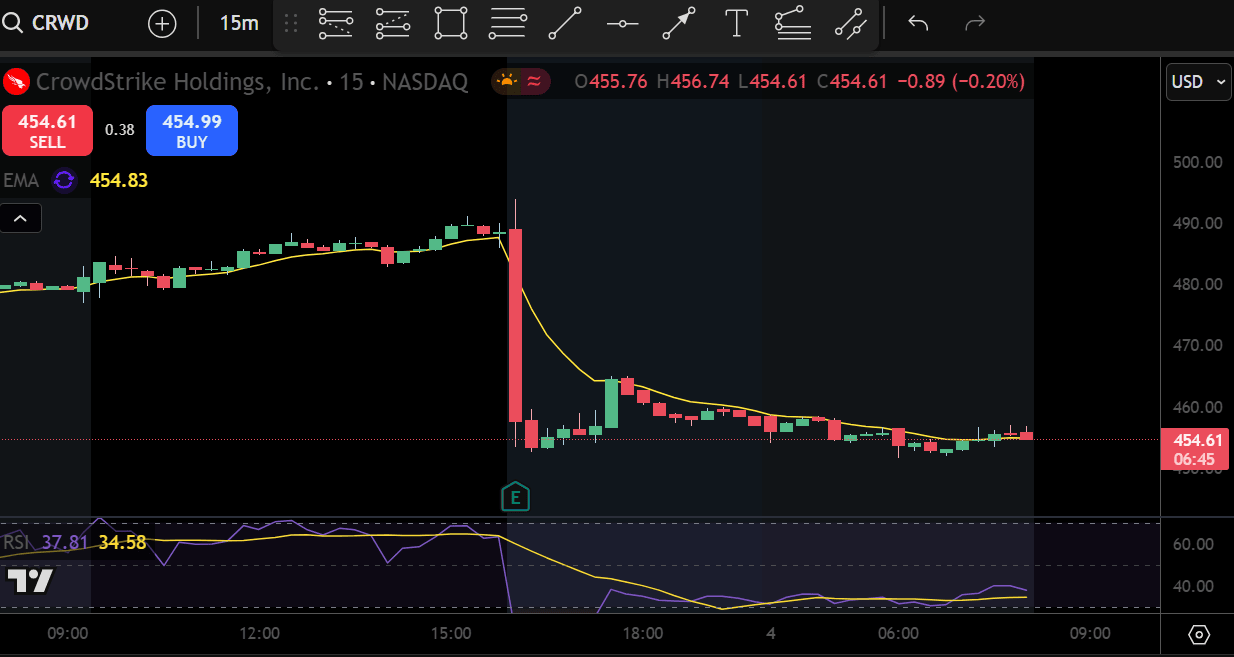
Task: Click the 0.38 spread value
Action: pyautogui.click(x=120, y=130)
